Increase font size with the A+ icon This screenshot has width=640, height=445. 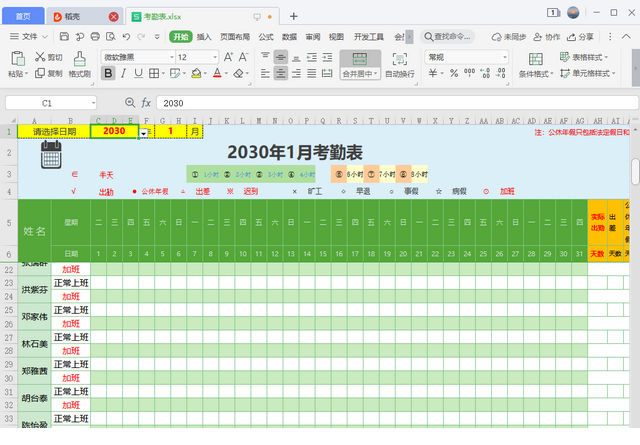pyautogui.click(x=228, y=57)
